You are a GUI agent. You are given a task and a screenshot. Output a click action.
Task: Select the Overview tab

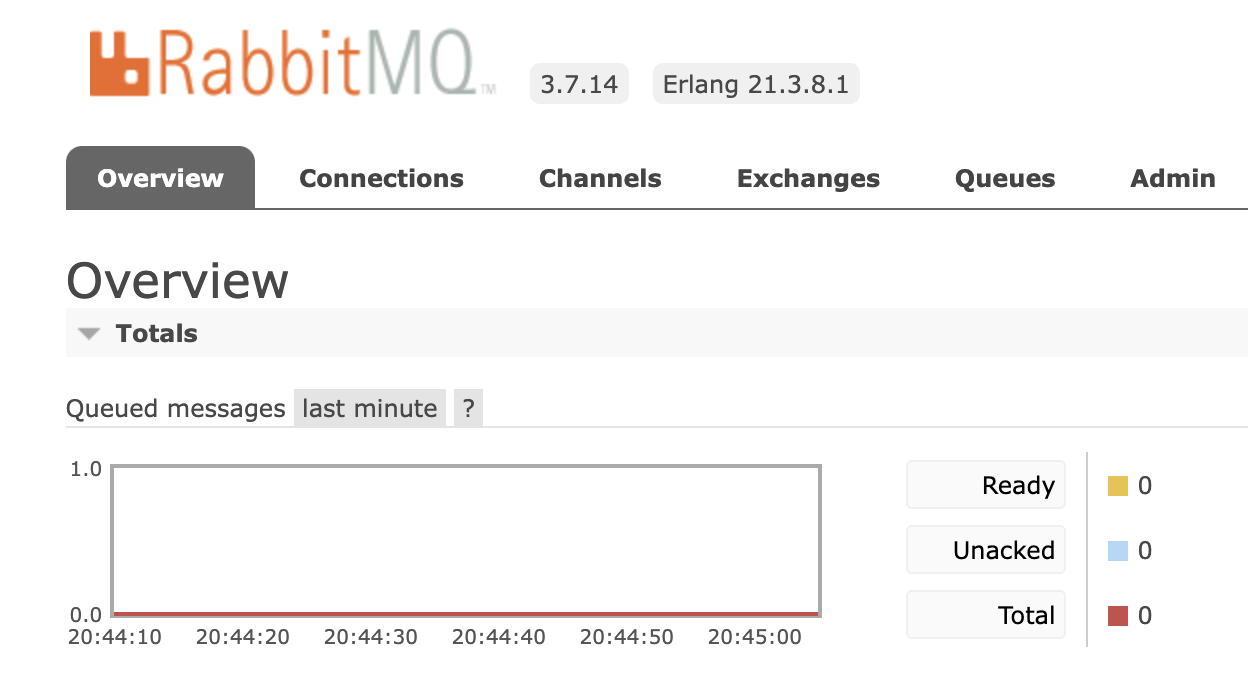[x=159, y=178]
